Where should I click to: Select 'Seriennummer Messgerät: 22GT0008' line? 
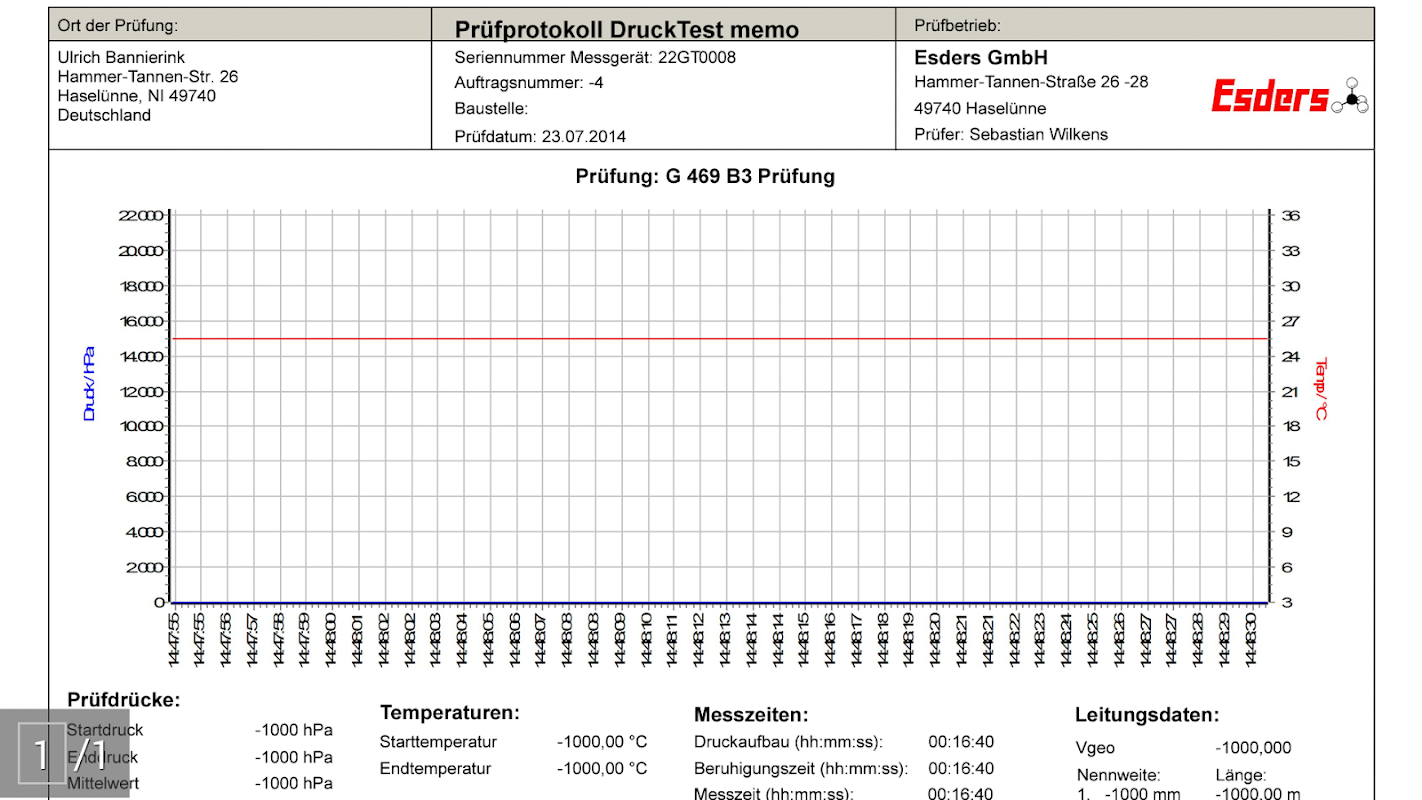pyautogui.click(x=595, y=58)
